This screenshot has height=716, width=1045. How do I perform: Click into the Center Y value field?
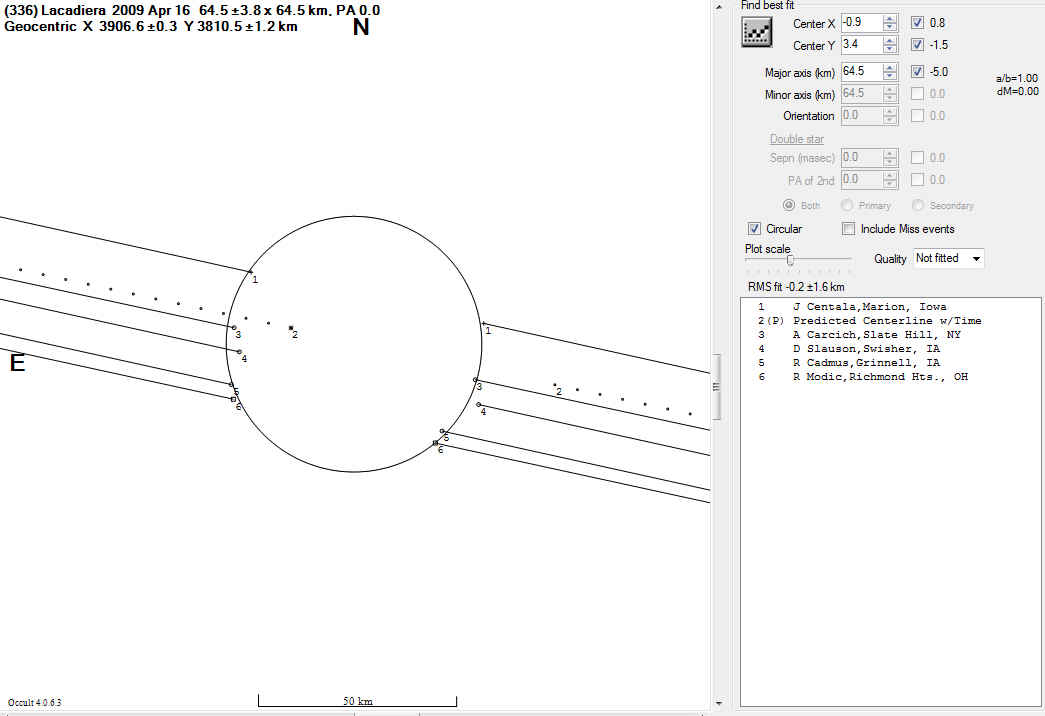tap(860, 45)
